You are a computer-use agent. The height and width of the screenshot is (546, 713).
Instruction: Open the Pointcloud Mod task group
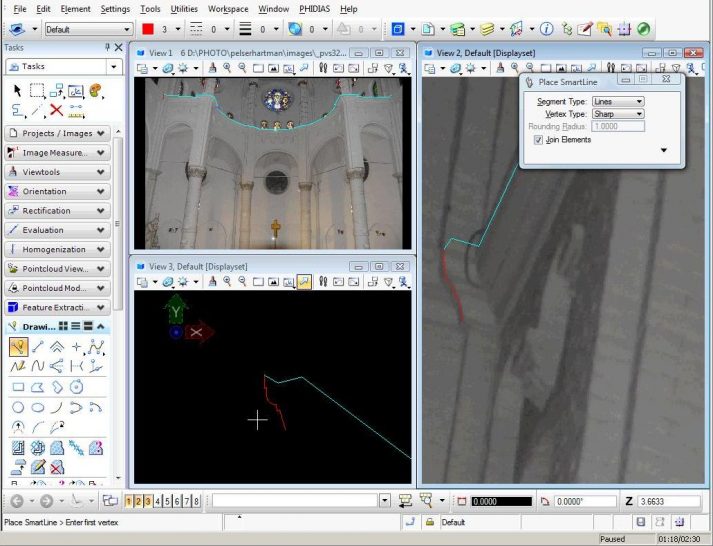57,288
